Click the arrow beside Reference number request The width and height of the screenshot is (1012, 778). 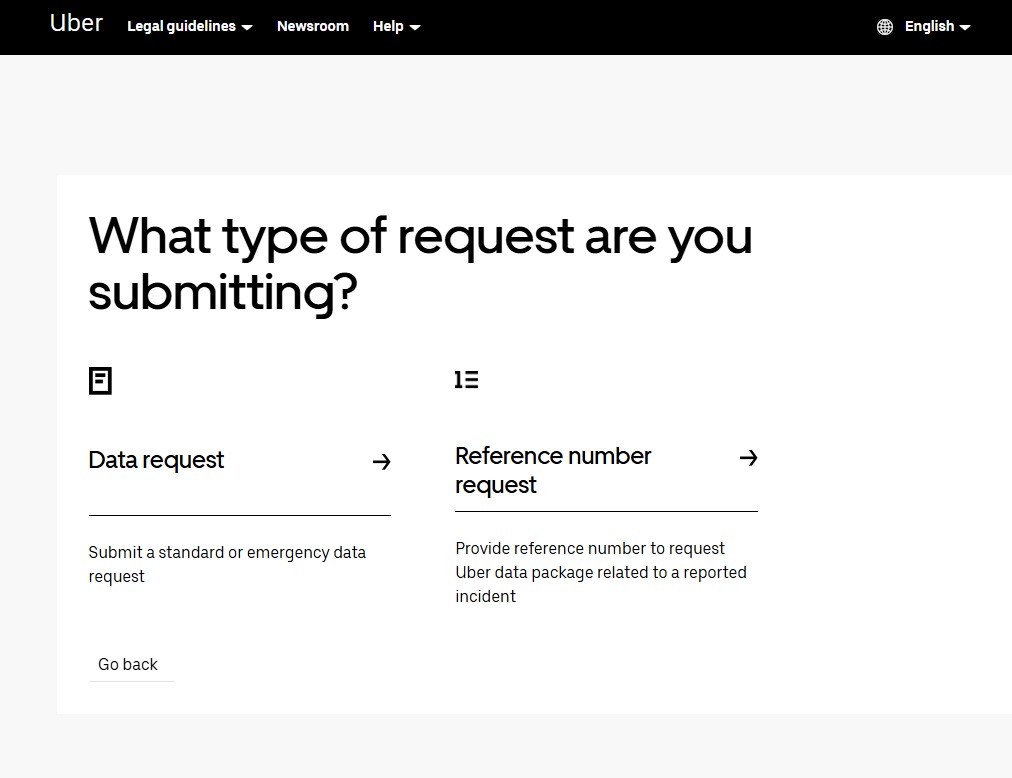749,458
